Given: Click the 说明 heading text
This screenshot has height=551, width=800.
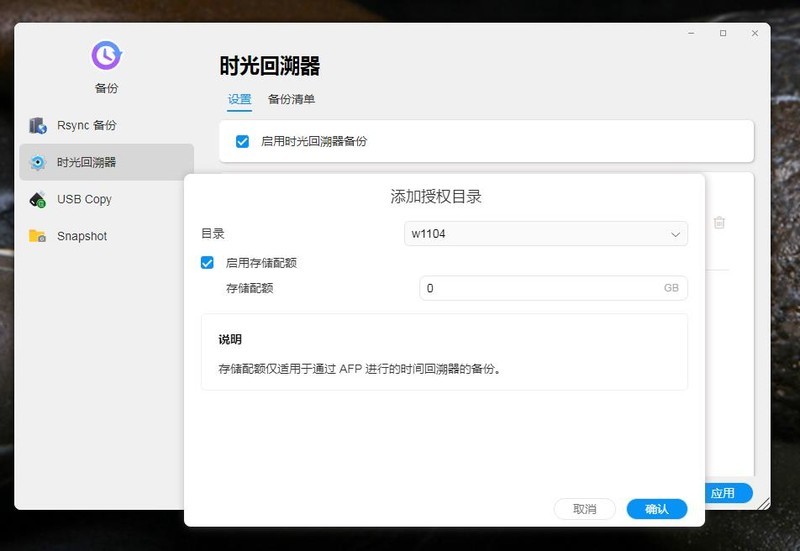Looking at the screenshot, I should tap(230, 339).
